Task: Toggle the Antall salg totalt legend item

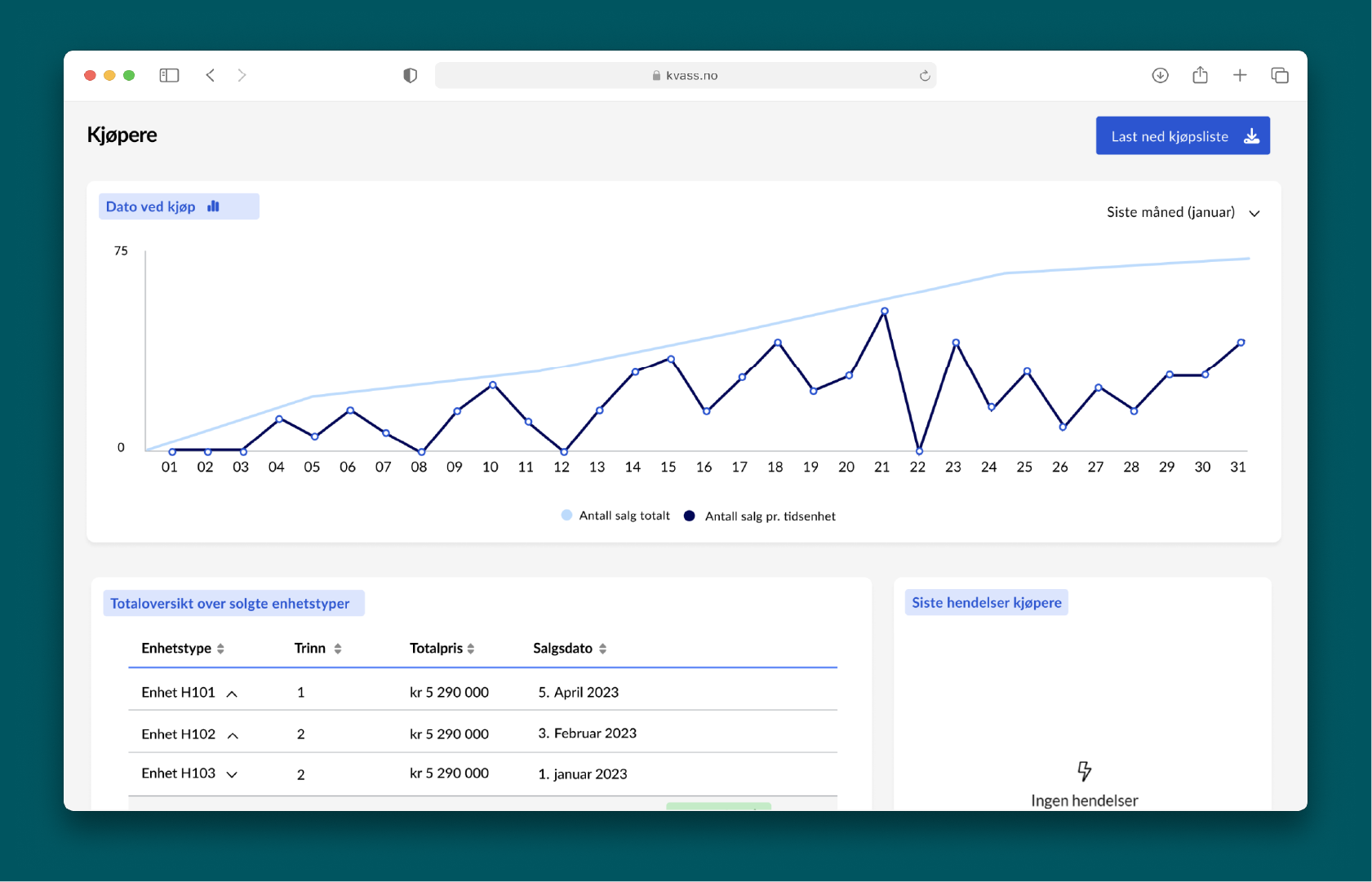Action: pyautogui.click(x=616, y=516)
